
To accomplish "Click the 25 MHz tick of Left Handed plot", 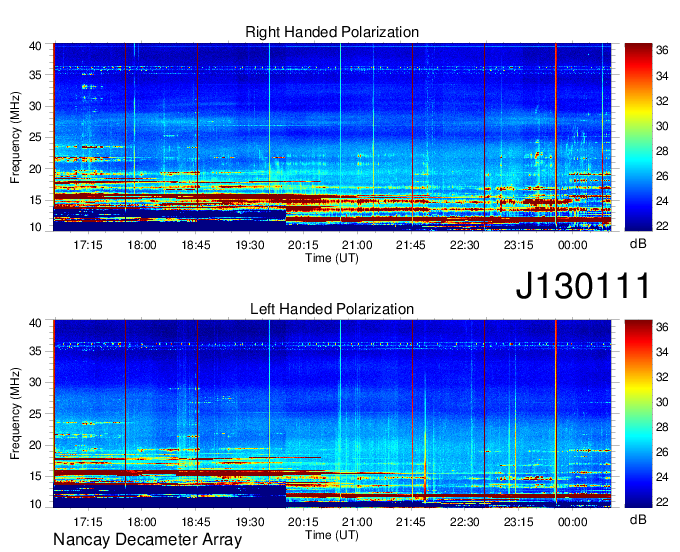I will [35, 414].
